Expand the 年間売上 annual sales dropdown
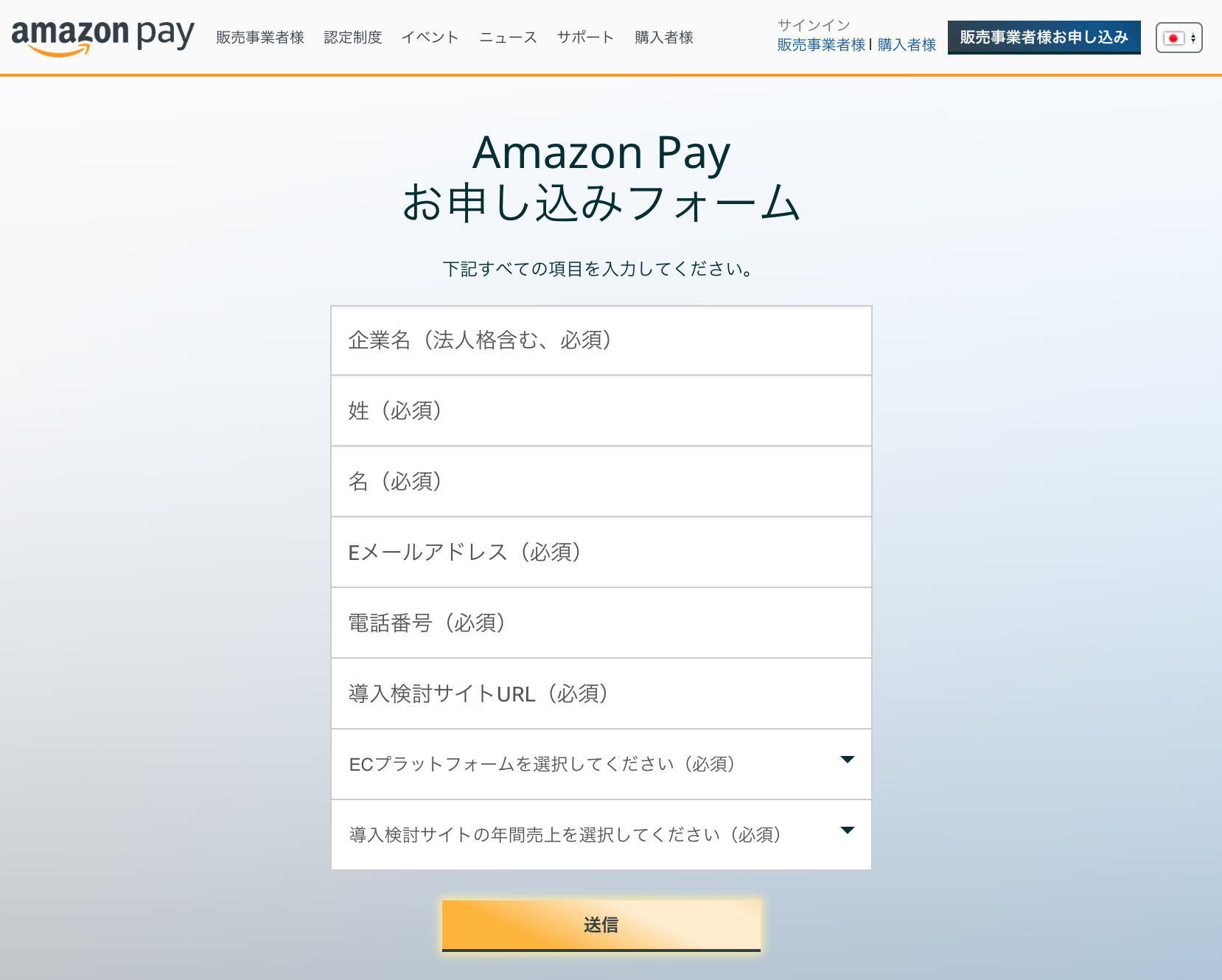The image size is (1222, 980). (601, 835)
